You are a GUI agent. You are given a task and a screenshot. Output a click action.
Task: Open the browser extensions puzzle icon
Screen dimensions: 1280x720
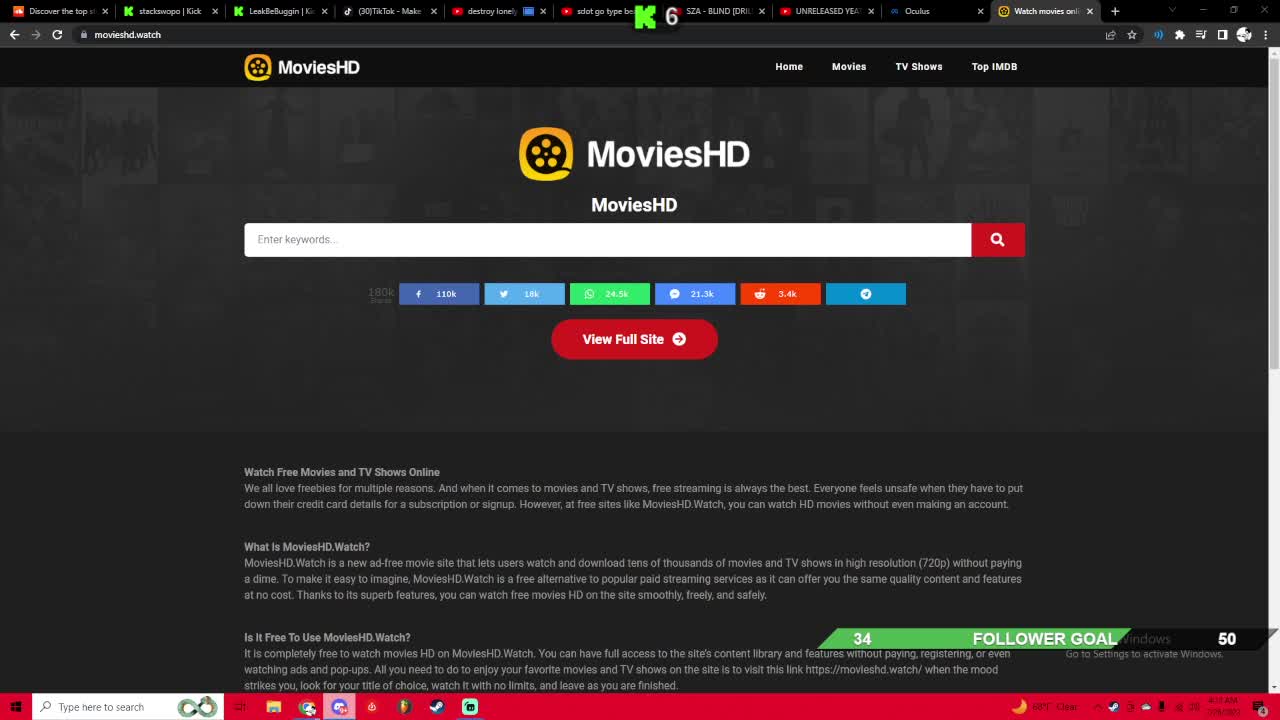coord(1180,34)
